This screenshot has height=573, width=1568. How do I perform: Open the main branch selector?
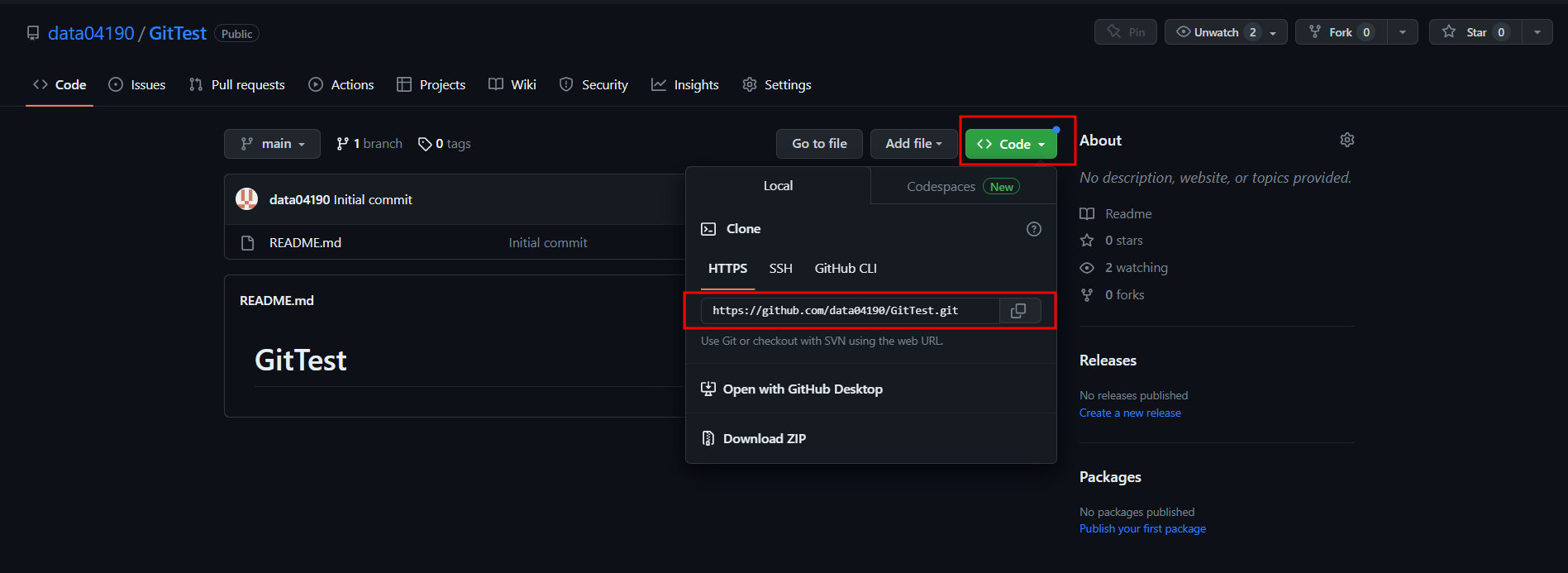click(x=272, y=144)
